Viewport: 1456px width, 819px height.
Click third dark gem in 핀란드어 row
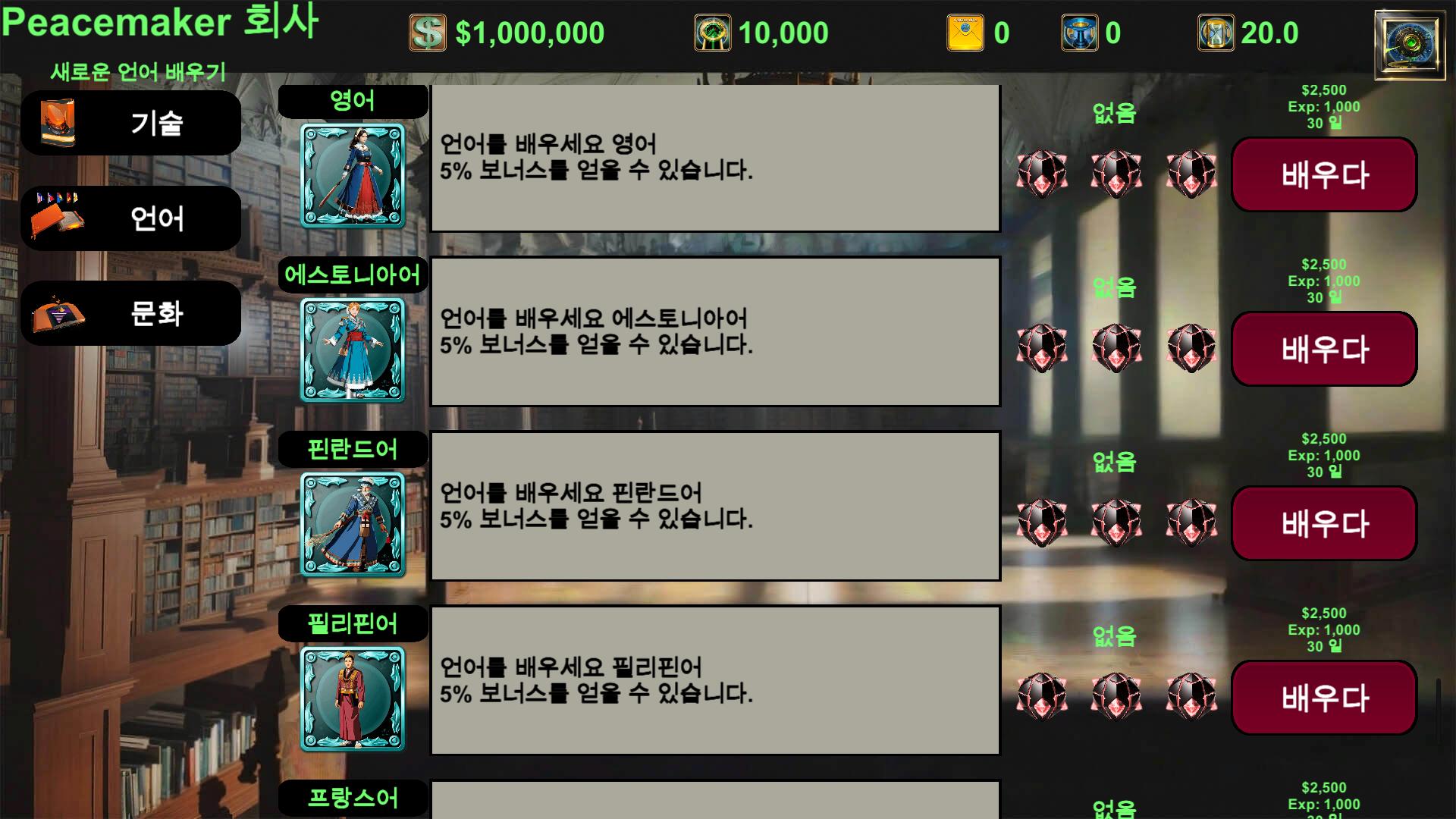(1191, 522)
